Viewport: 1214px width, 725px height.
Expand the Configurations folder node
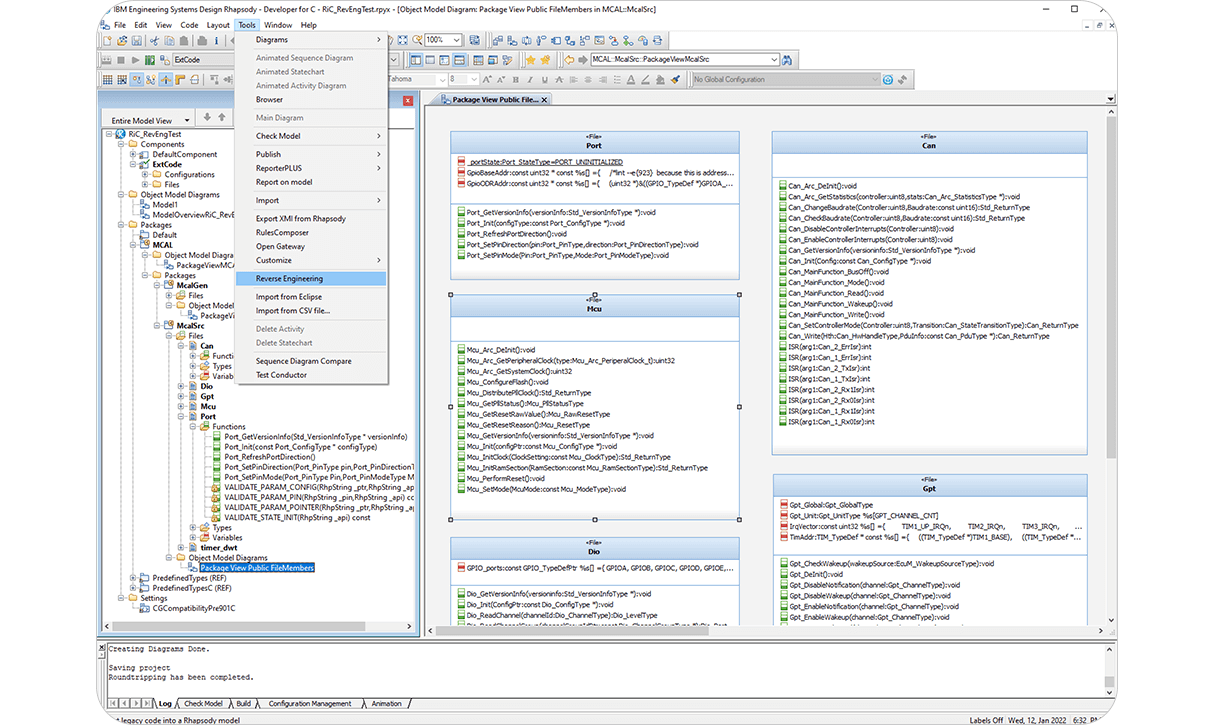(145, 174)
